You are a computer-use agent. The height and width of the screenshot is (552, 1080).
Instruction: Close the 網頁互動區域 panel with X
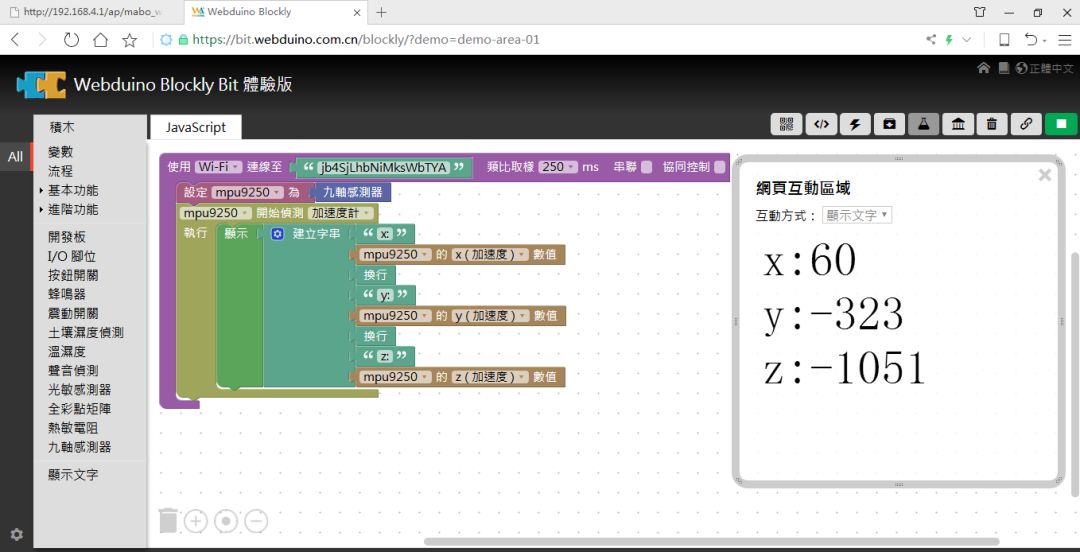[1045, 175]
